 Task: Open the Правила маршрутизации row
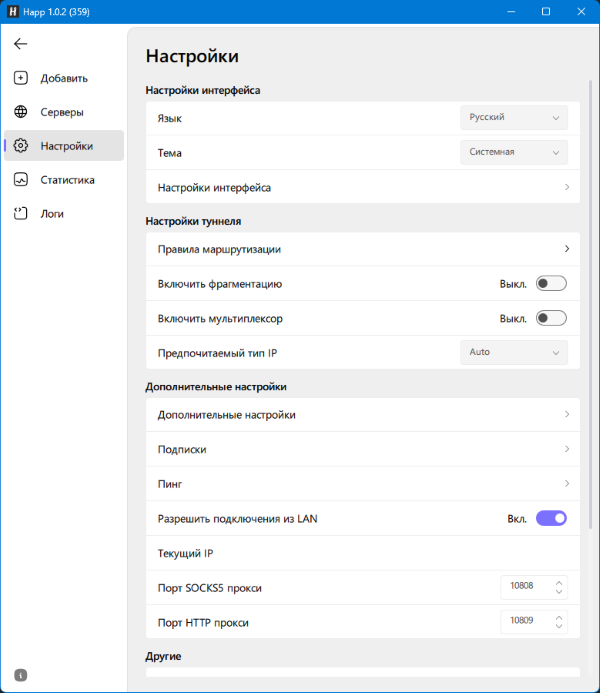click(362, 249)
